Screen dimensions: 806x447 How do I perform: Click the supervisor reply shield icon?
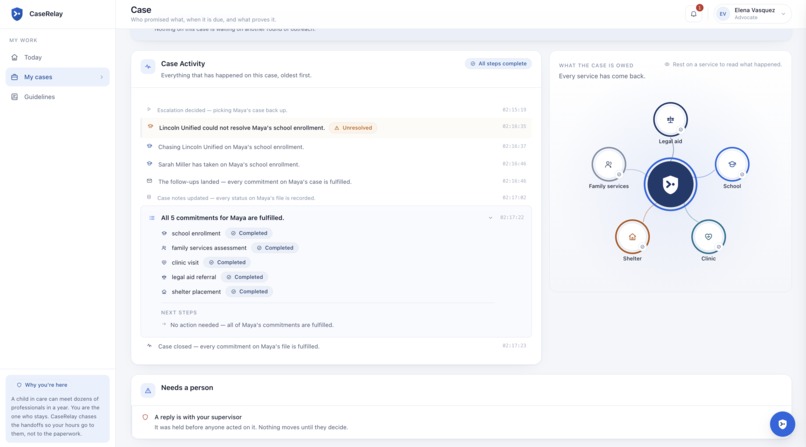(x=145, y=417)
